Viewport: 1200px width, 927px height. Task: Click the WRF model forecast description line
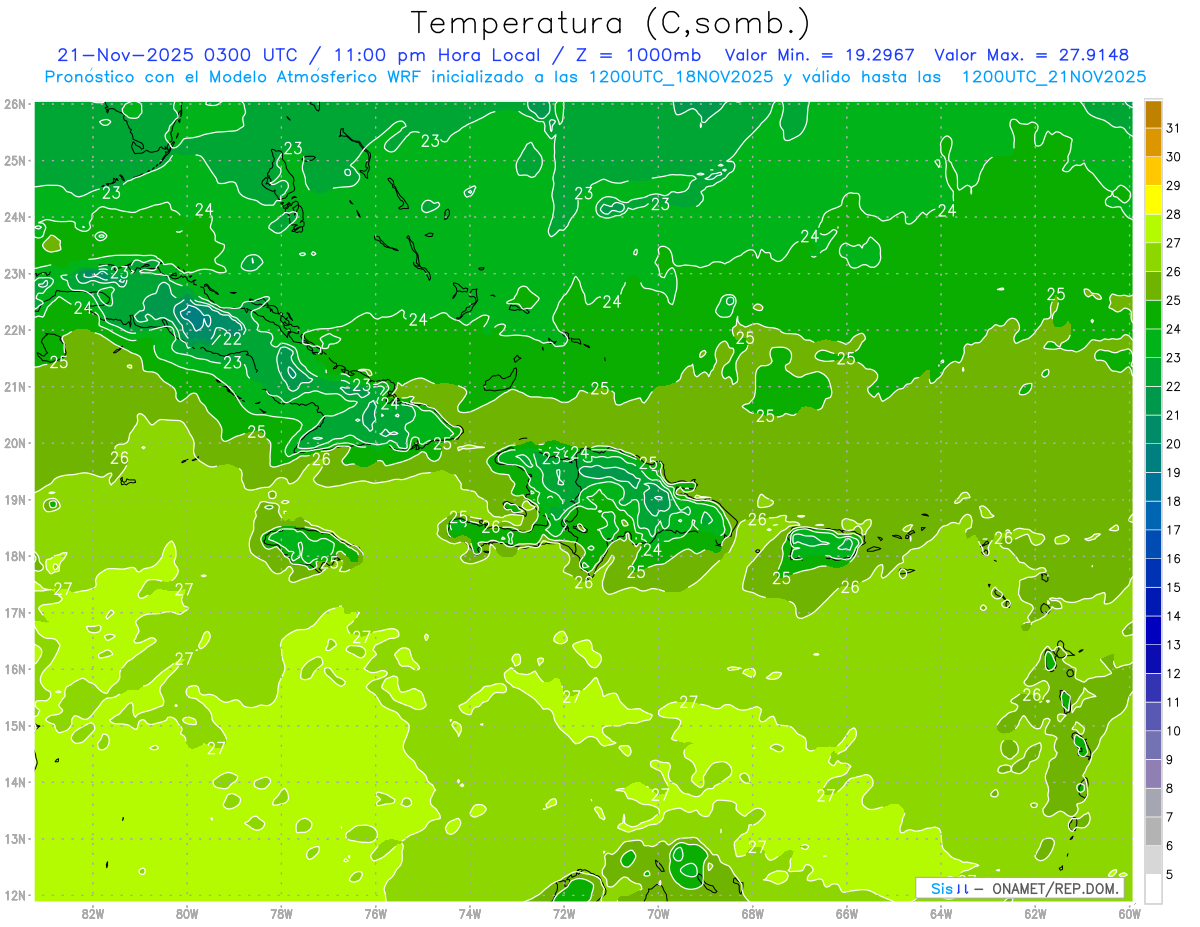click(595, 77)
